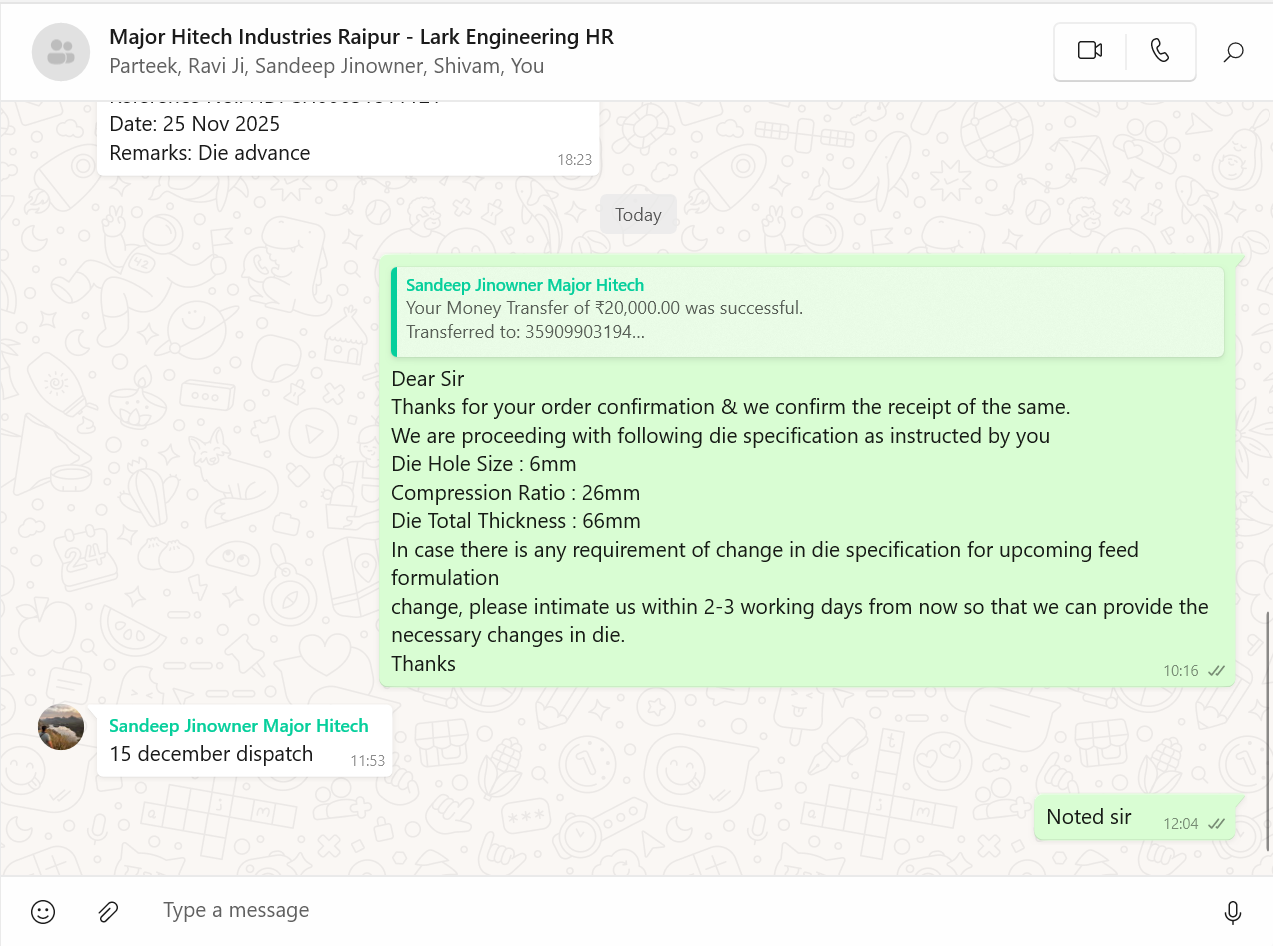Click the group members list under title

click(326, 66)
